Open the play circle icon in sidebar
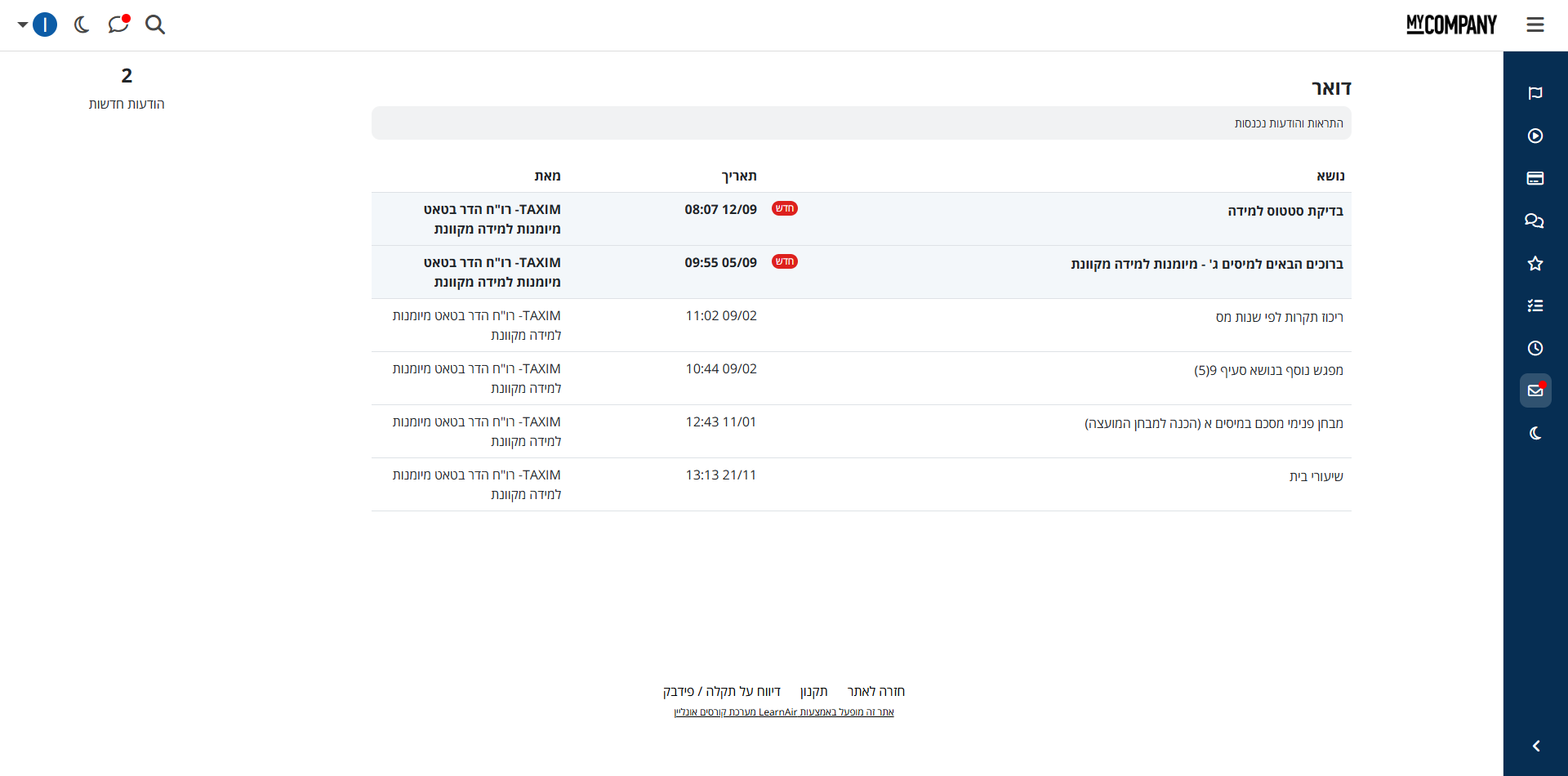This screenshot has height=776, width=1568. coord(1535,136)
